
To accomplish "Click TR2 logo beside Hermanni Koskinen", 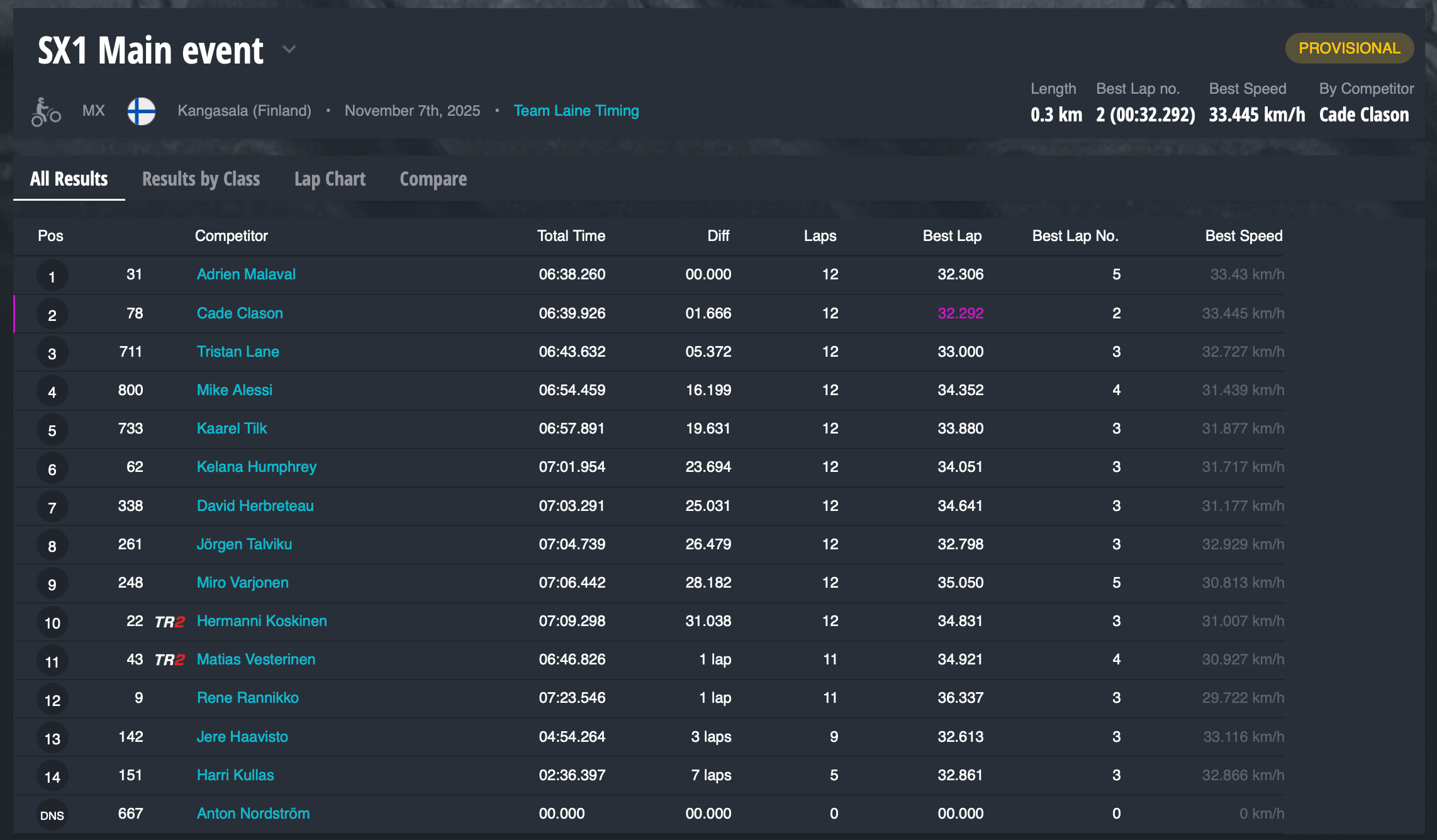I will point(170,622).
